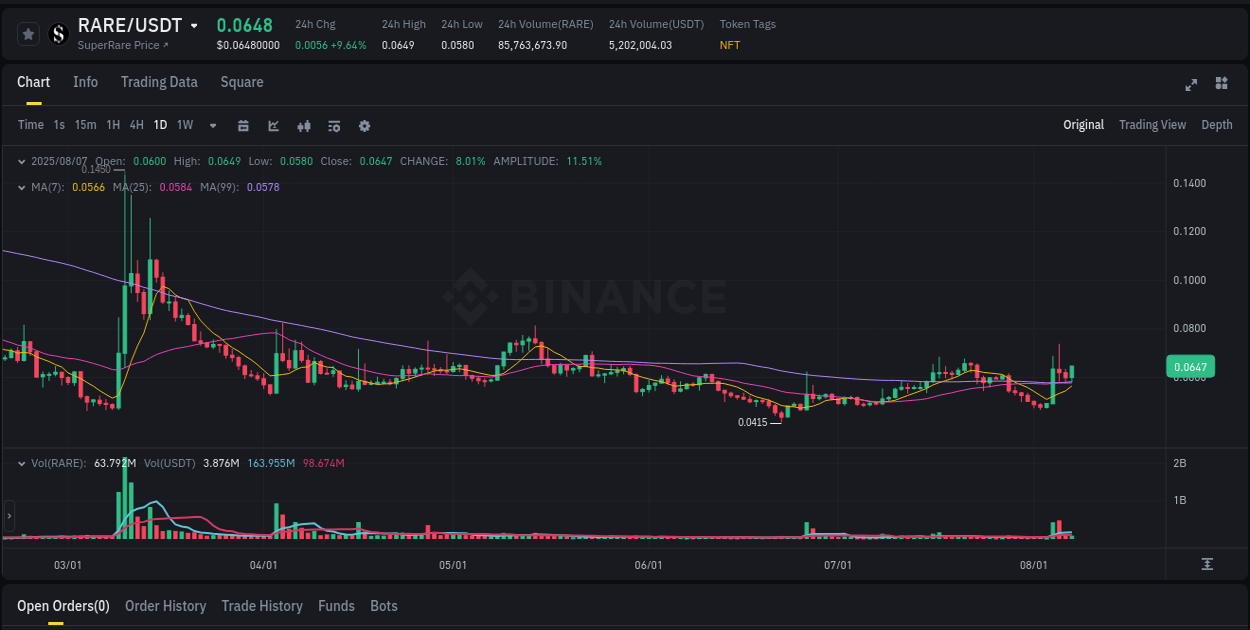Open the grid layout icon
This screenshot has width=1250, height=630.
(x=1220, y=85)
